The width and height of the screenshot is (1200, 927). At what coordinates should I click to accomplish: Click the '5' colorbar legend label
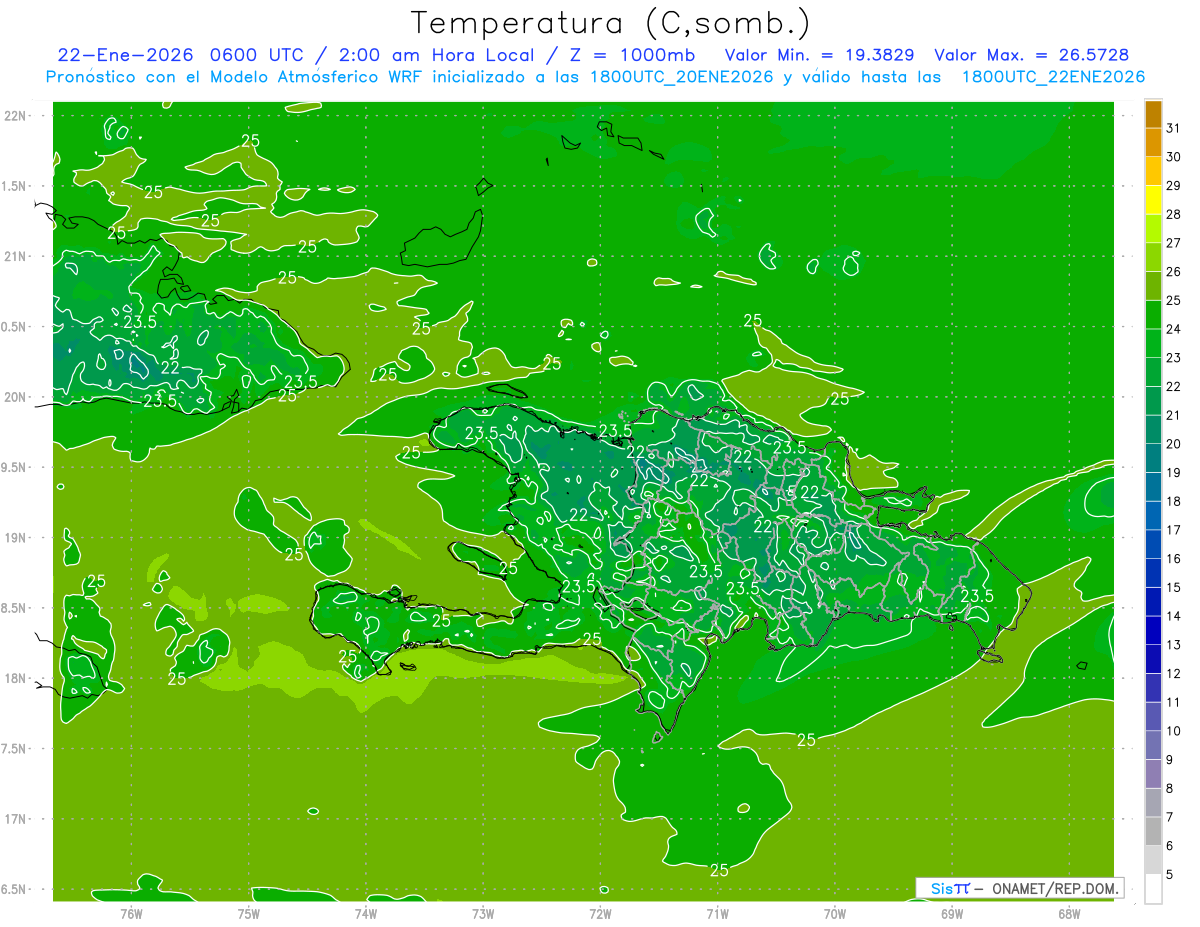point(1170,874)
